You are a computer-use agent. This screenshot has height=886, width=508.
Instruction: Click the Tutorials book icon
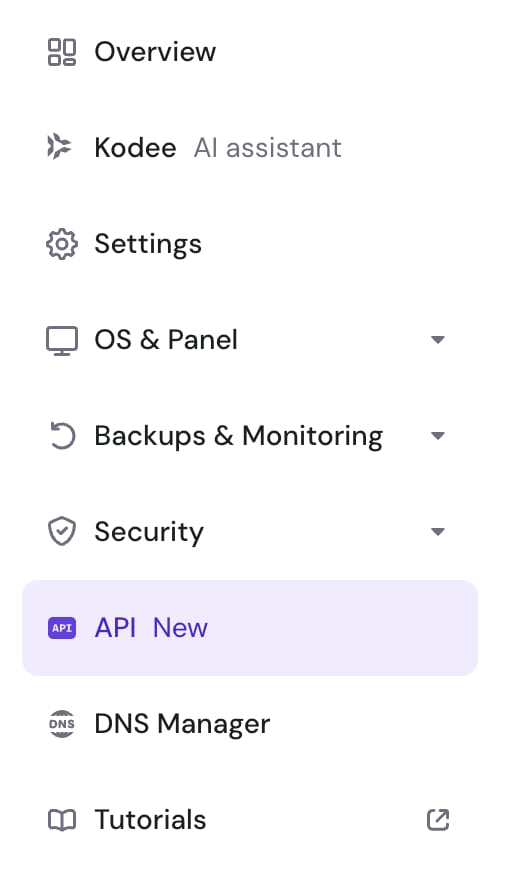pyautogui.click(x=62, y=820)
